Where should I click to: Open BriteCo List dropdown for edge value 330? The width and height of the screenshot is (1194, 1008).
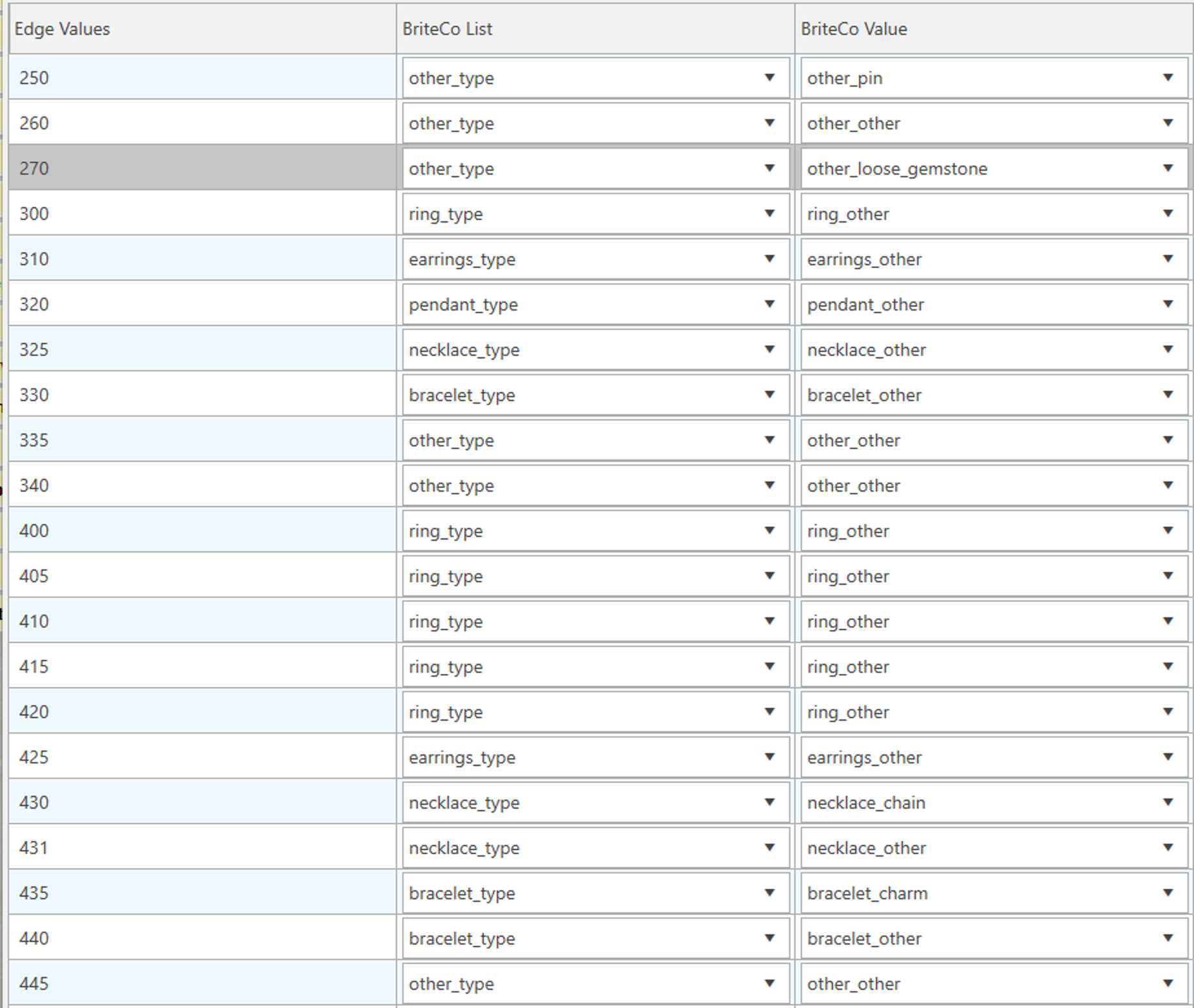click(x=769, y=395)
